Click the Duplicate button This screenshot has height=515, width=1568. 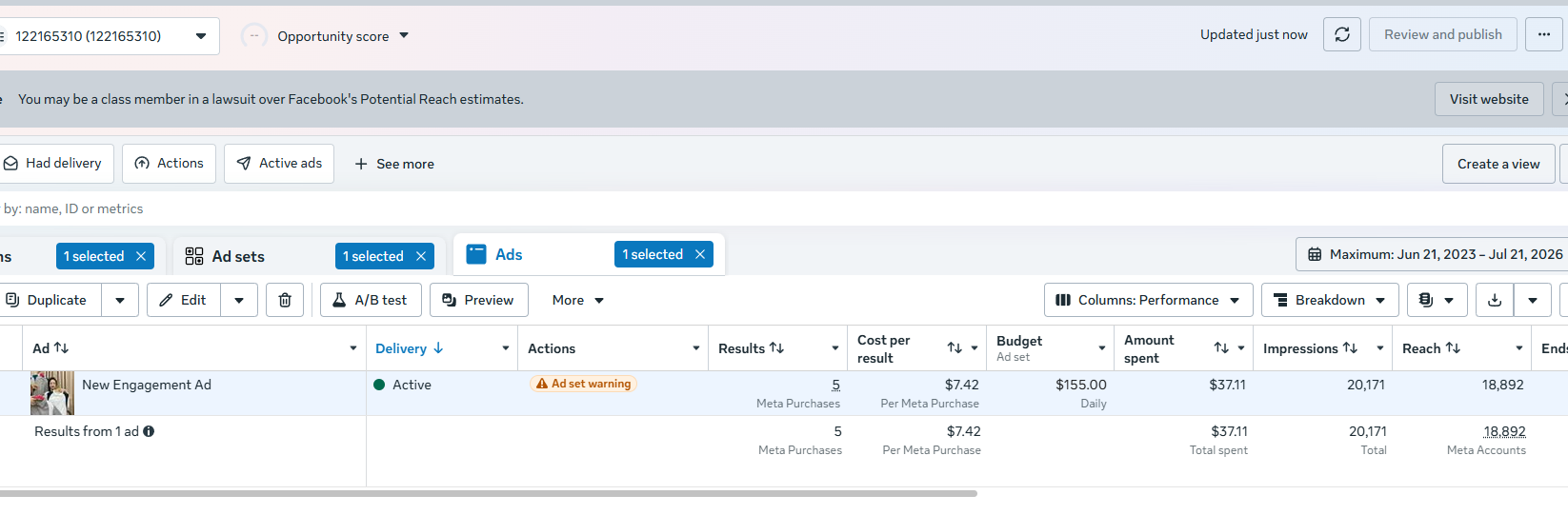pyautogui.click(x=50, y=300)
